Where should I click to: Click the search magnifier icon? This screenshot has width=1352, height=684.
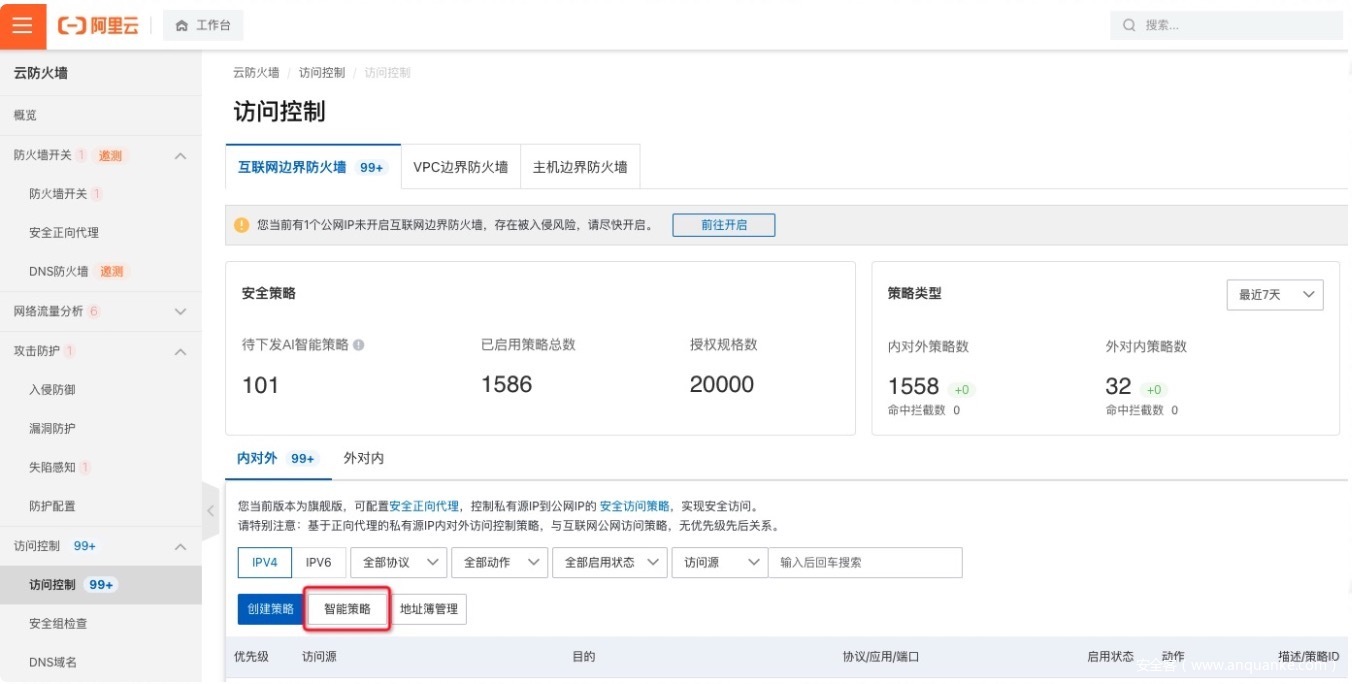click(1129, 25)
